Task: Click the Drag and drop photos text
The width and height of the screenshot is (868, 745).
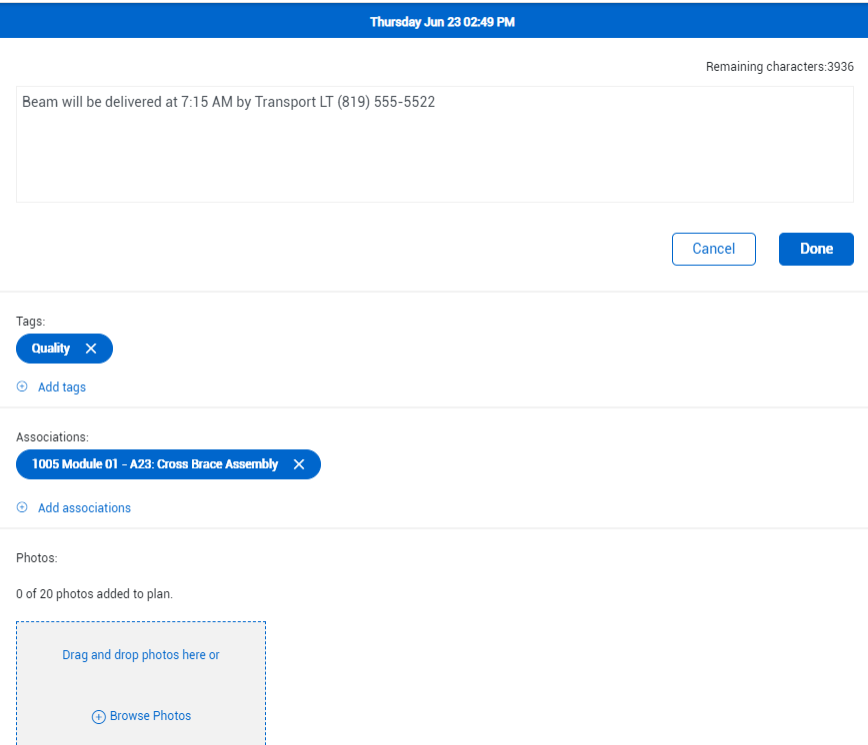Action: (141, 655)
